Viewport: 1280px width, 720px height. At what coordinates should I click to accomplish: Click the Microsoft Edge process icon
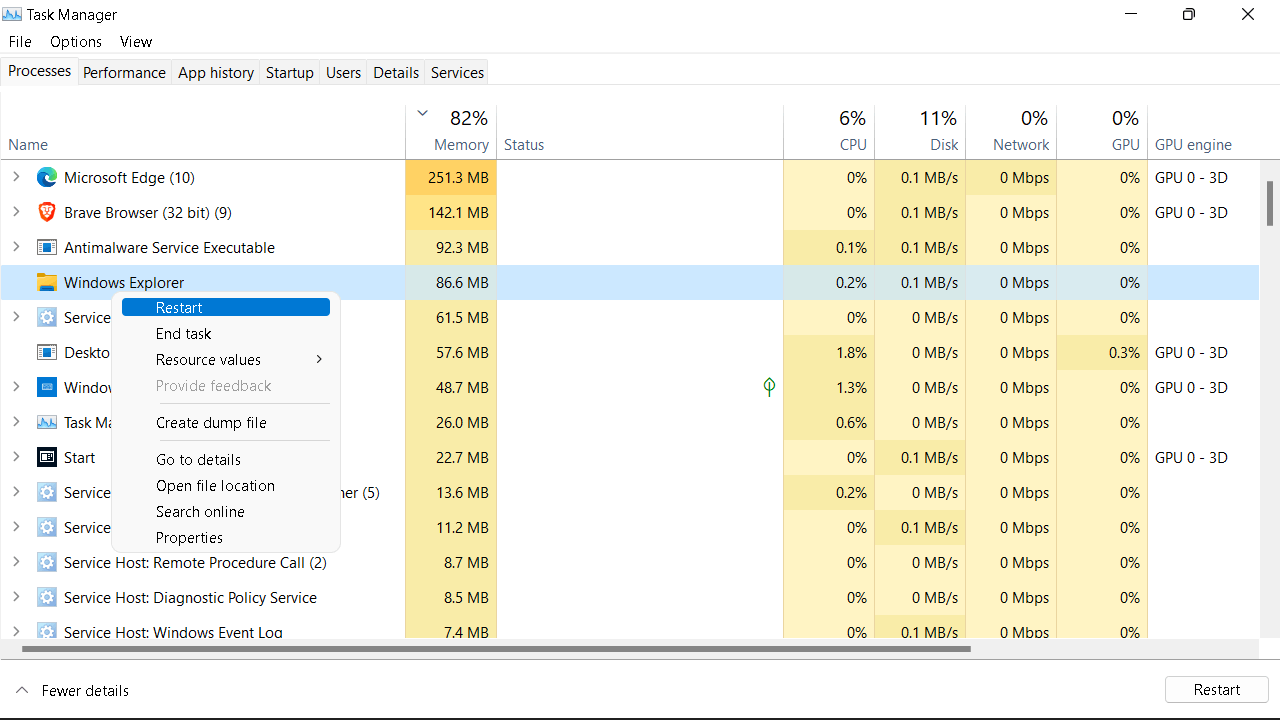46,178
